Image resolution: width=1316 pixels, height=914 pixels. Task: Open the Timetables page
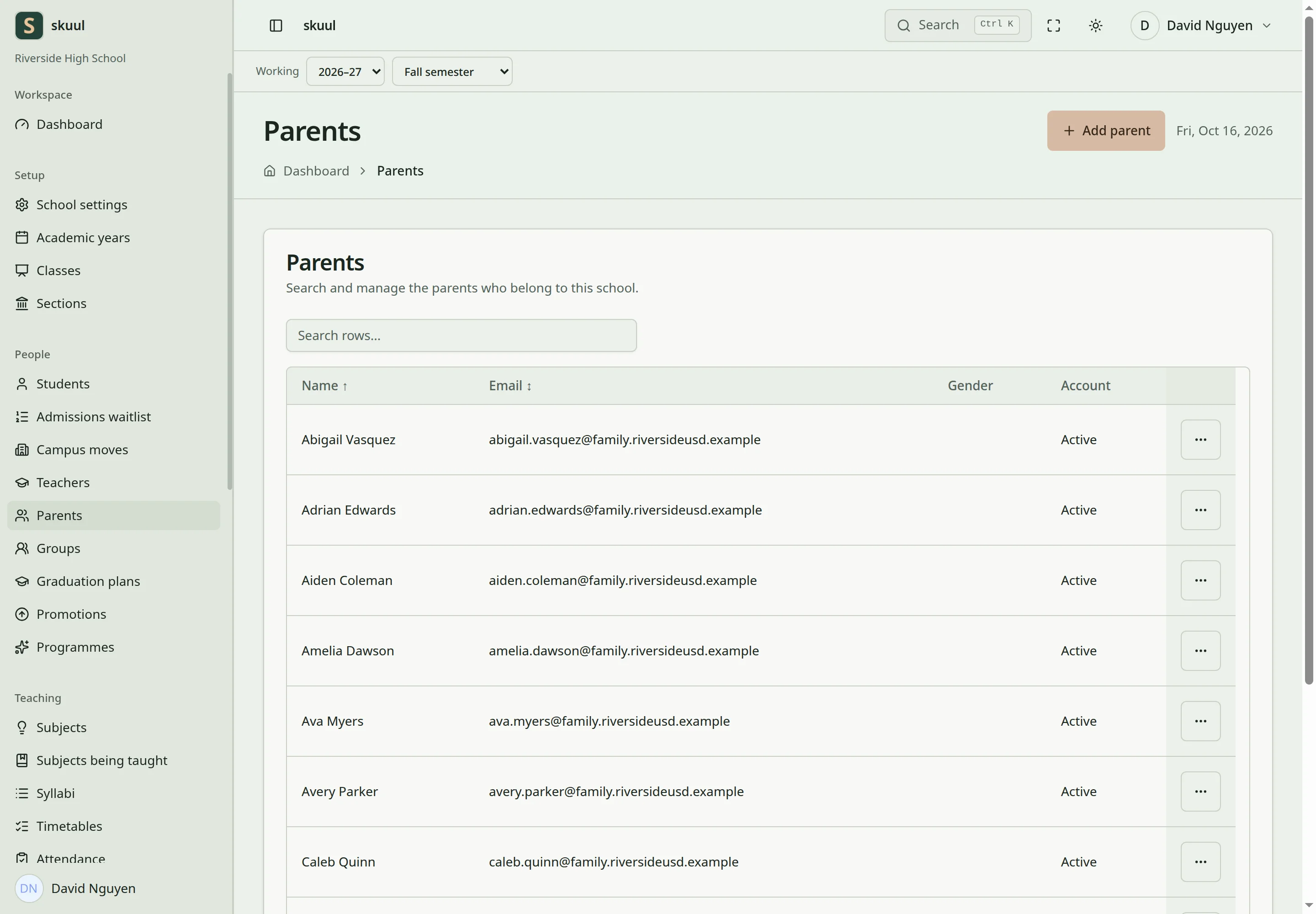(113, 826)
